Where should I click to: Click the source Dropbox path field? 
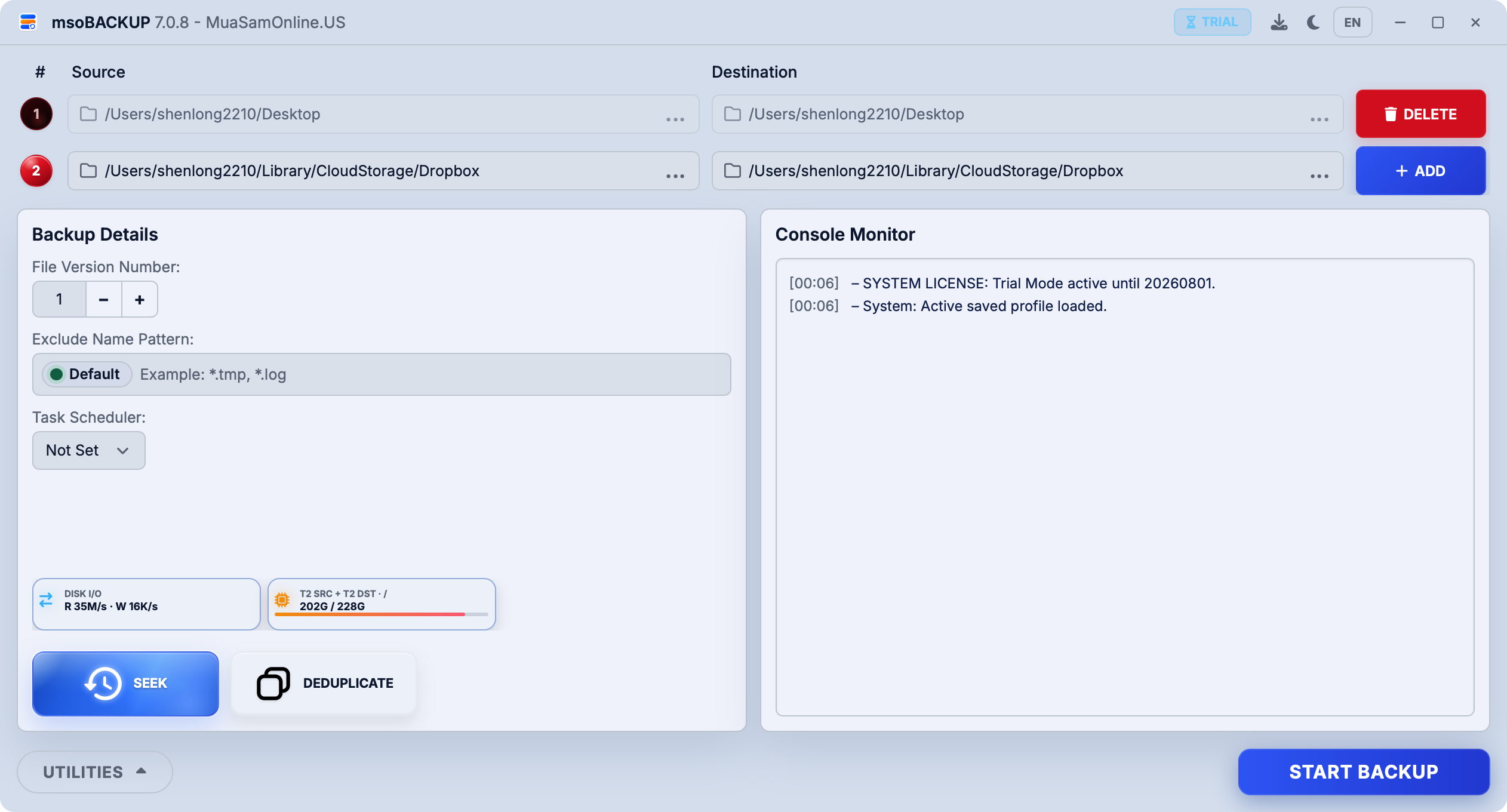pos(383,171)
